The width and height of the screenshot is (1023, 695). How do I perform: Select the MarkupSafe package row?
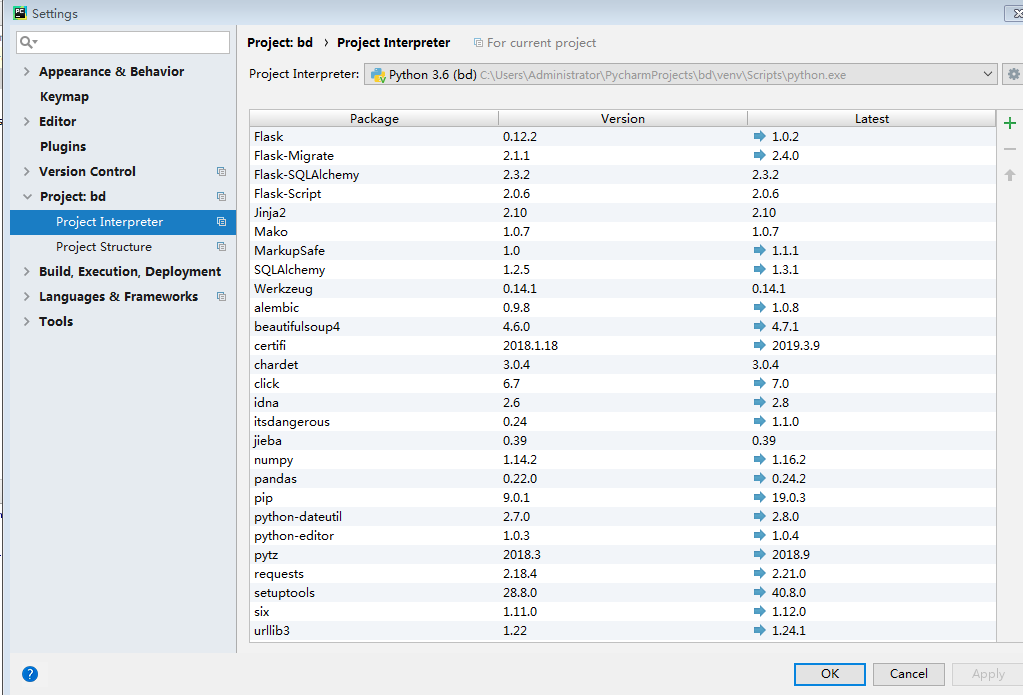(623, 250)
